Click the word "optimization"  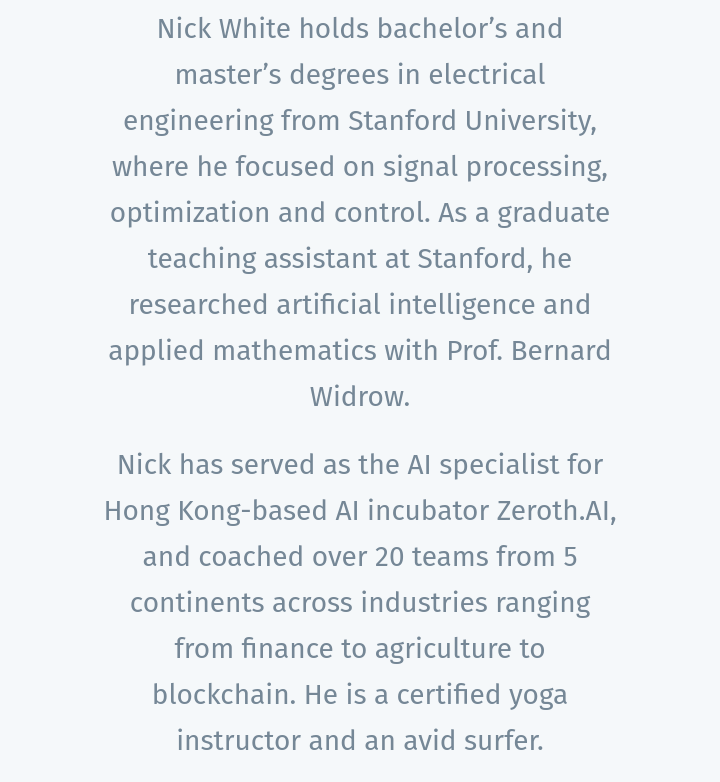coord(190,213)
